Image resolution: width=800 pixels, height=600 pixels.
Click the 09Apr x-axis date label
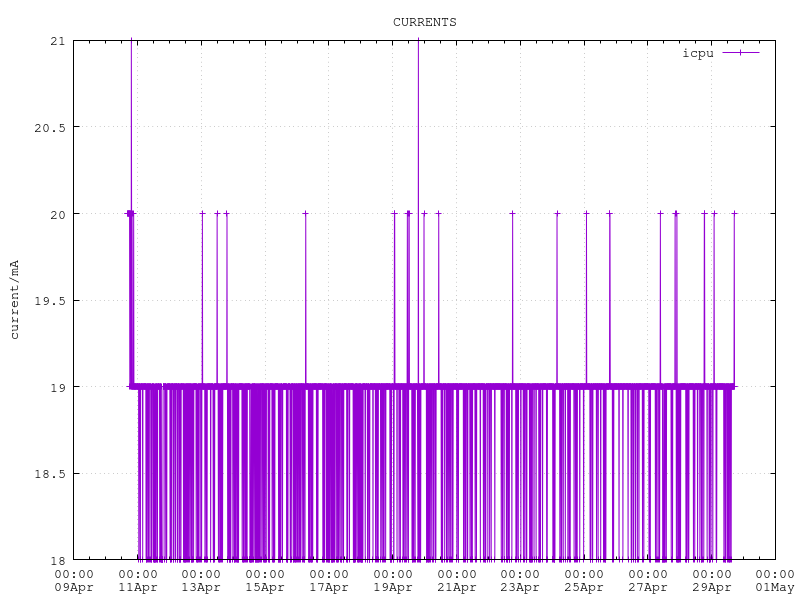[x=74, y=588]
